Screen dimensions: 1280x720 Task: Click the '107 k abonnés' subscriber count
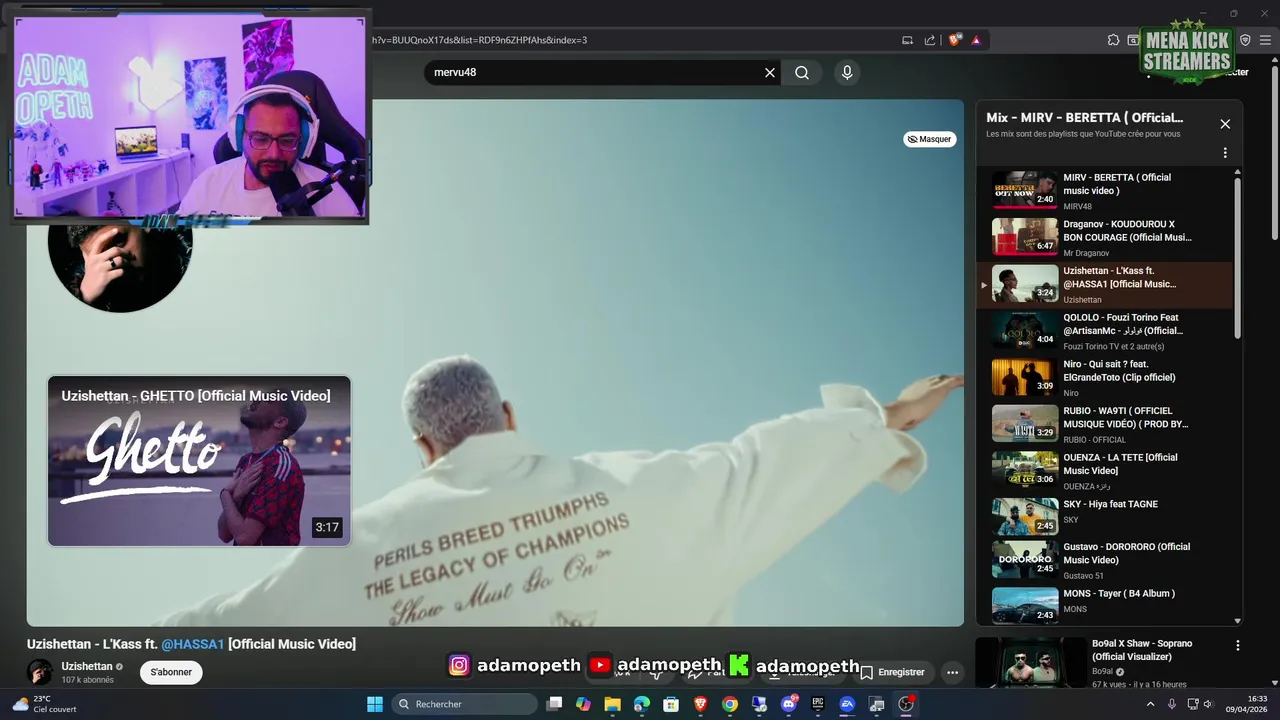click(x=87, y=680)
